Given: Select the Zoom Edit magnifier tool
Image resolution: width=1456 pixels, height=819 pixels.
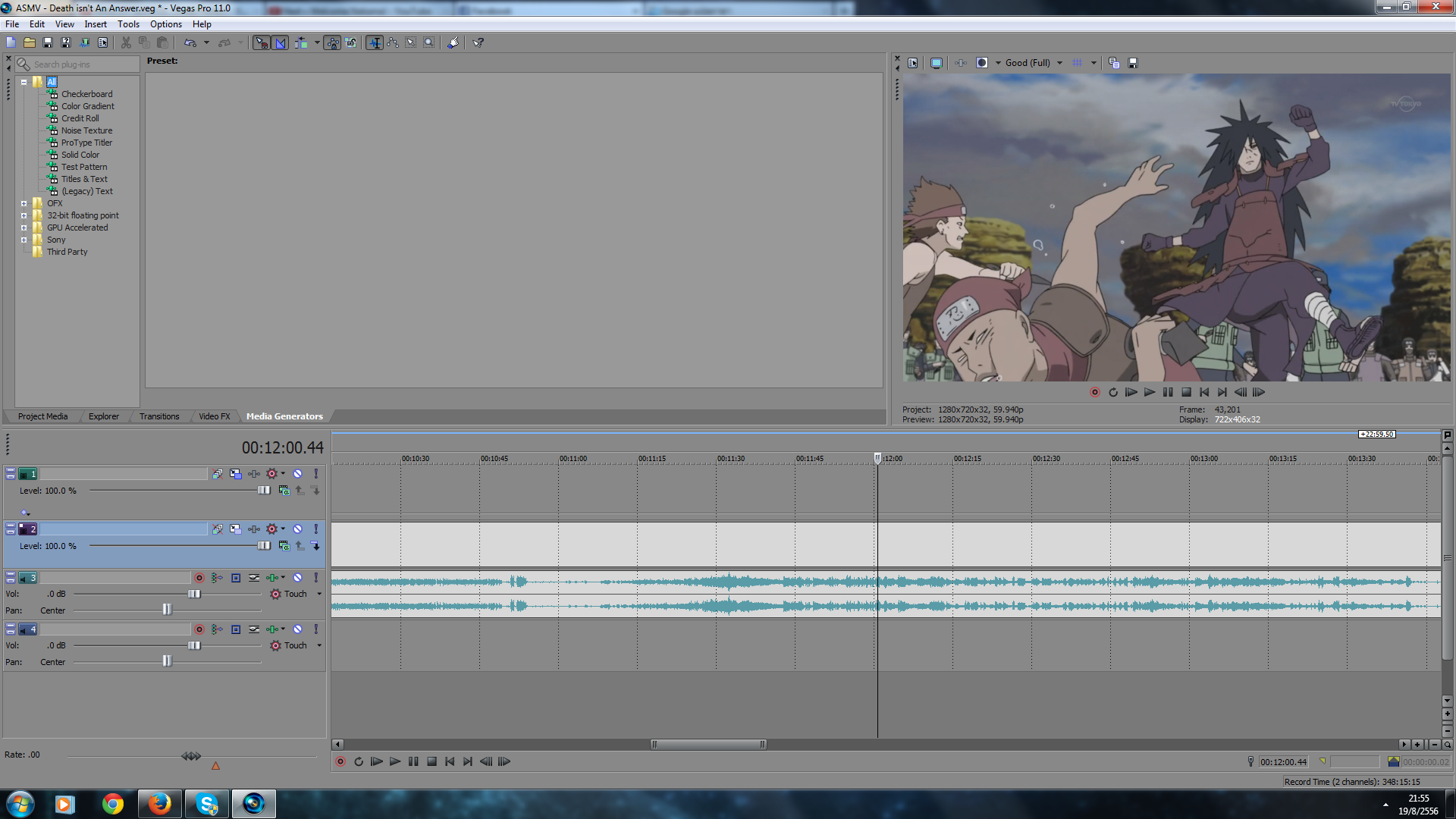Looking at the screenshot, I should click(x=429, y=43).
